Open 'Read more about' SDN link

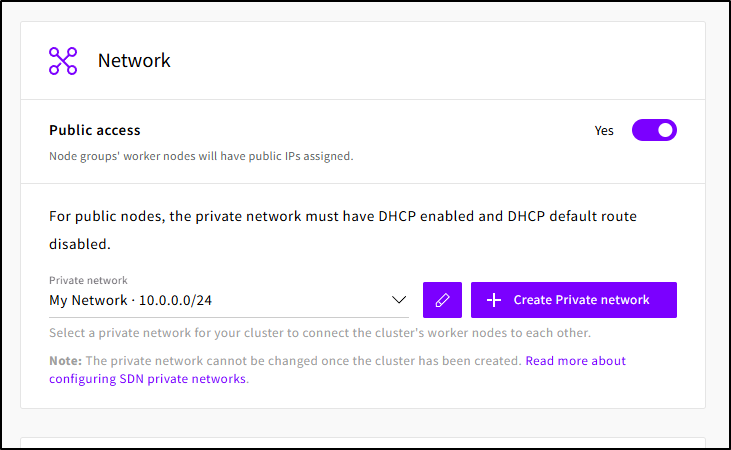click(x=575, y=360)
